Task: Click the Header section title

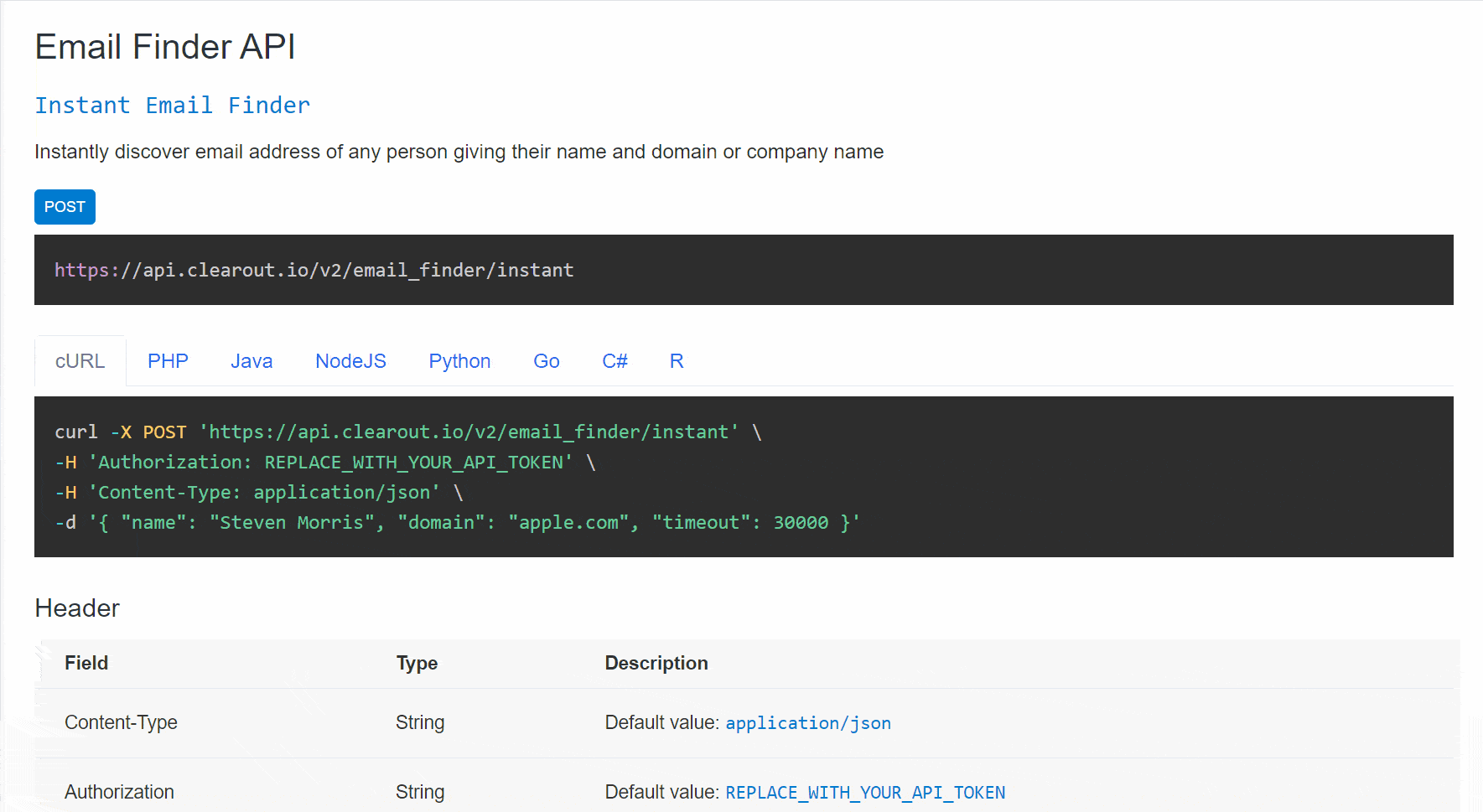Action: point(76,608)
